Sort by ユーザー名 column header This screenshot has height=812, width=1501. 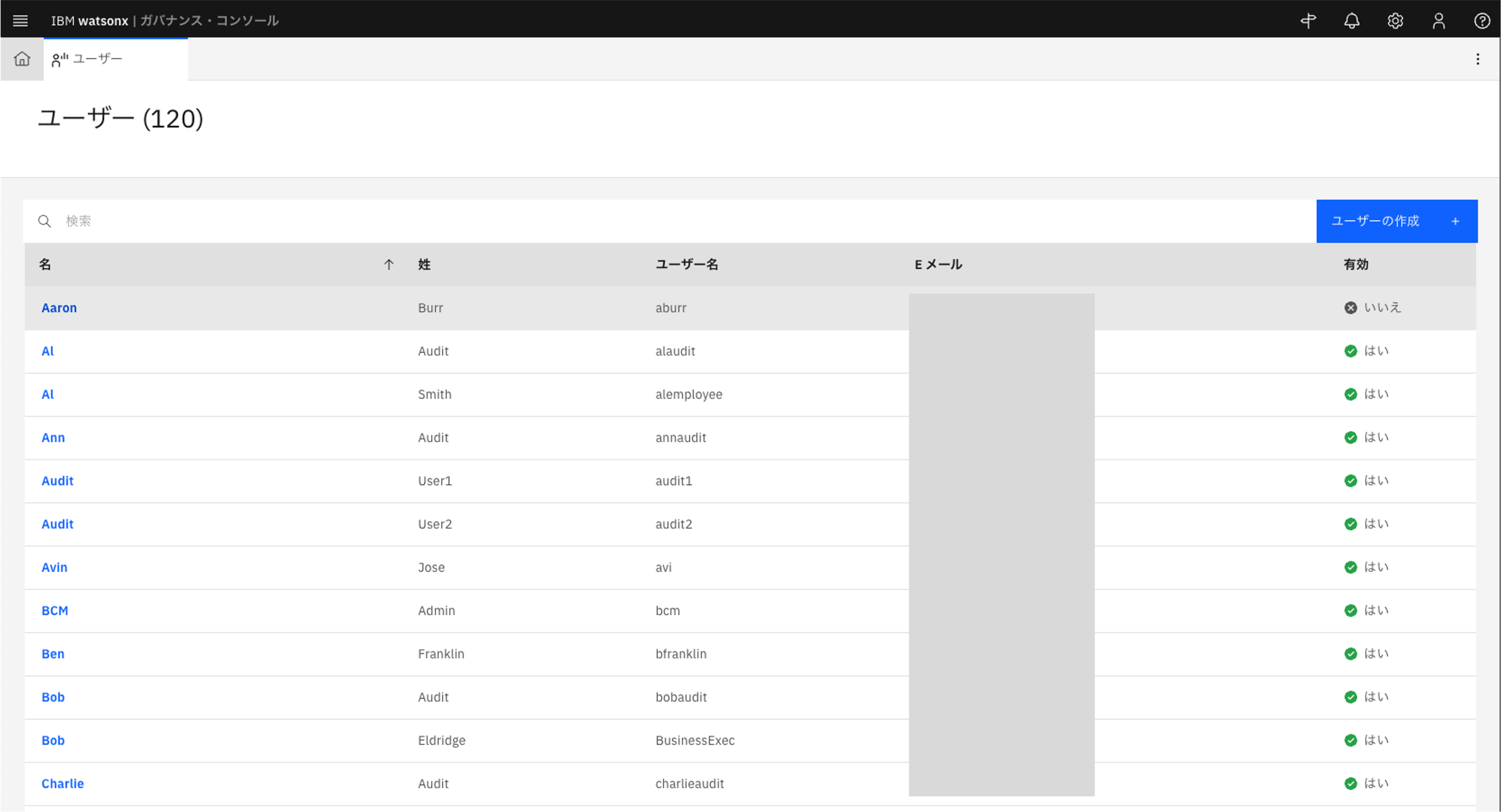[x=686, y=264]
